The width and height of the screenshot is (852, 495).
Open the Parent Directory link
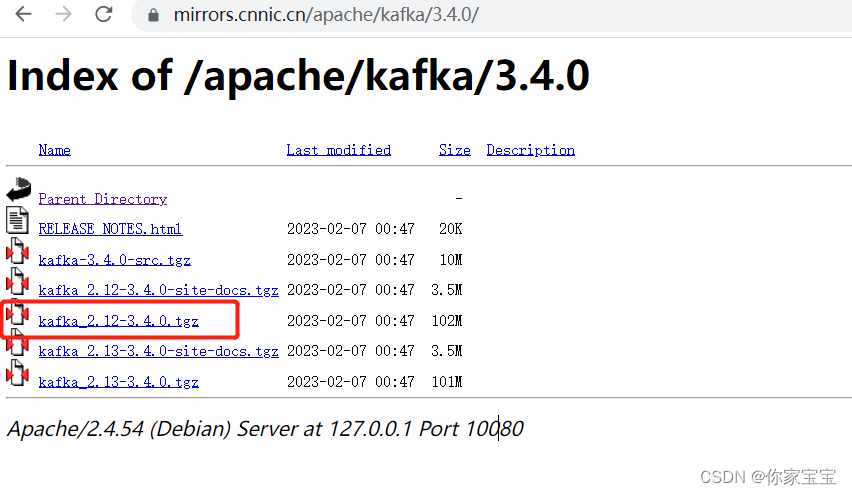pyautogui.click(x=103, y=199)
